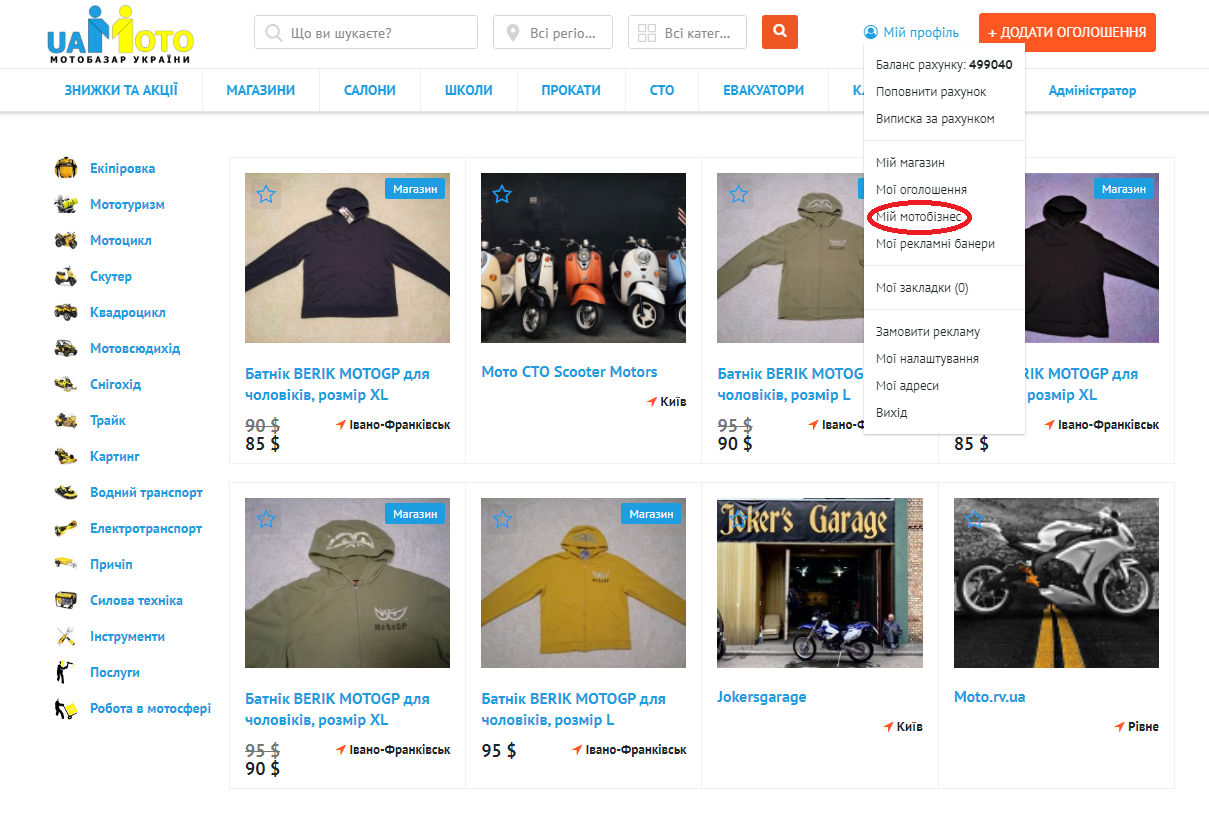Click the Силова техніка generator icon
1209x816 pixels.
pos(66,600)
